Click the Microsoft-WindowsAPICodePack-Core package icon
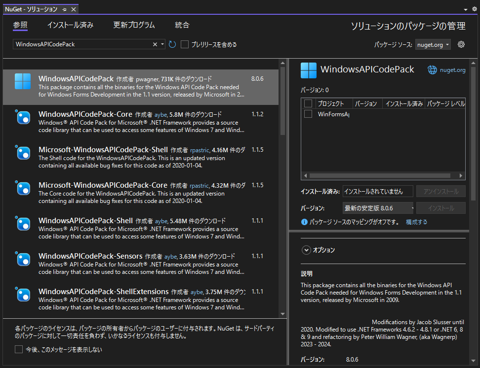The image size is (480, 368). pos(23,188)
